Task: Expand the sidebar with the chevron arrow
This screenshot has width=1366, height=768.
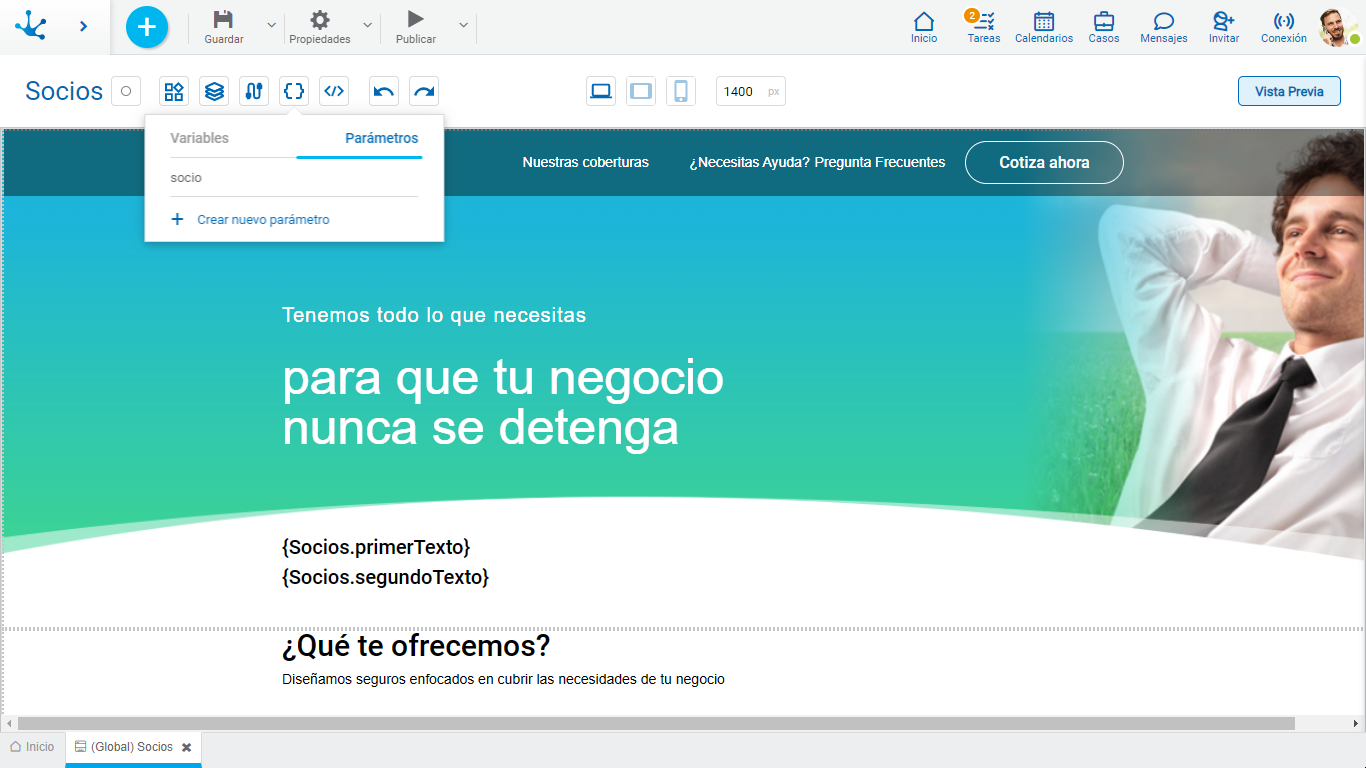Action: (x=83, y=26)
